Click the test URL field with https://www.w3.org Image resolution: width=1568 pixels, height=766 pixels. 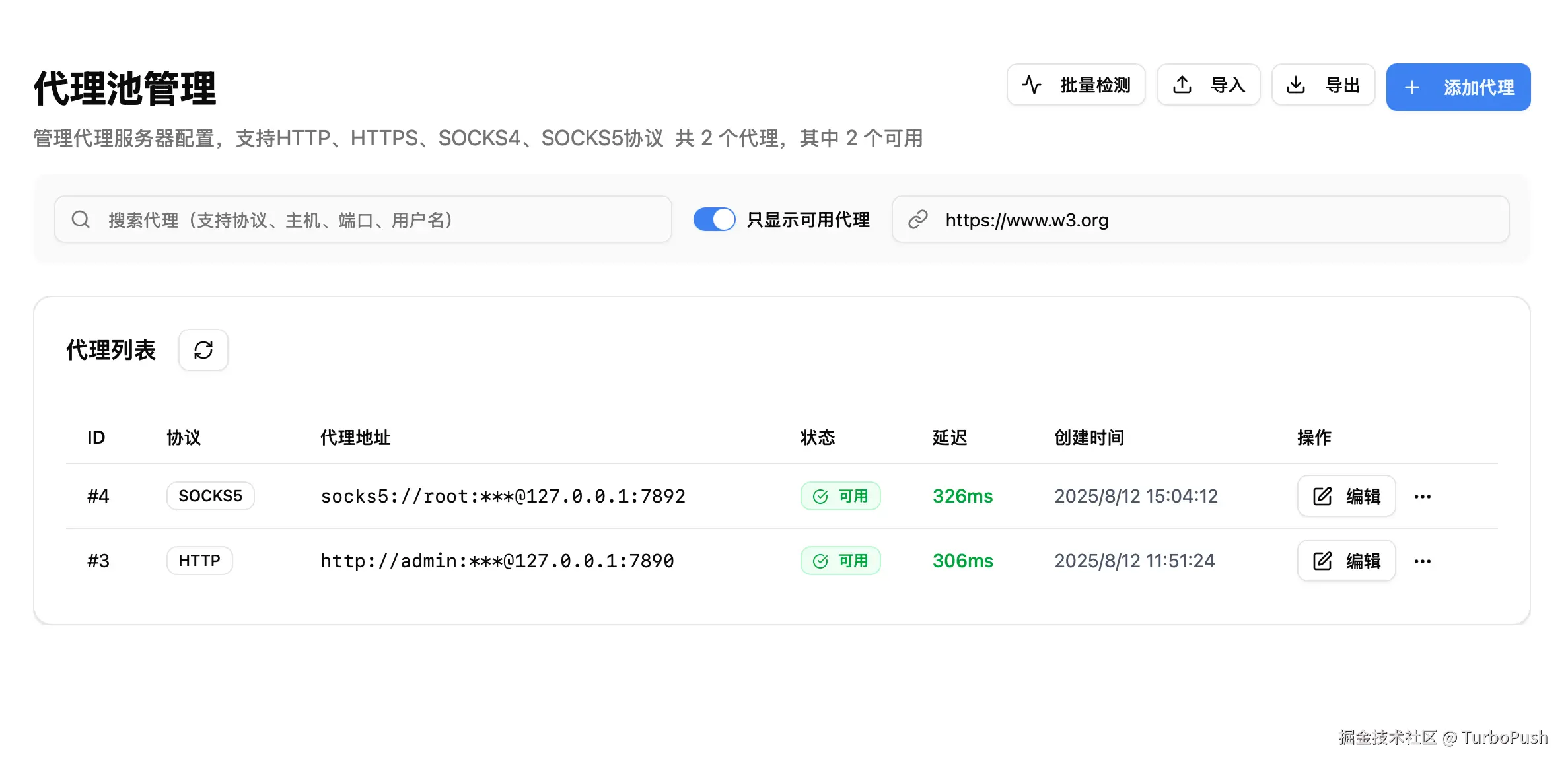(1201, 219)
